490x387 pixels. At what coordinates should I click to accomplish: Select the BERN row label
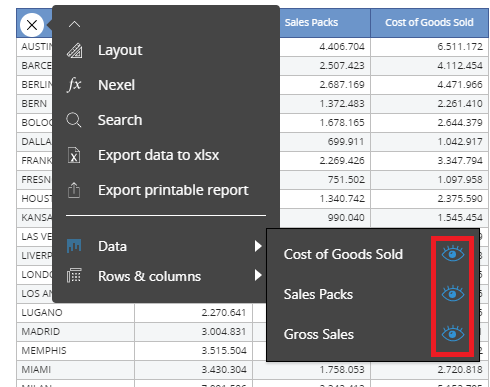(x=34, y=104)
